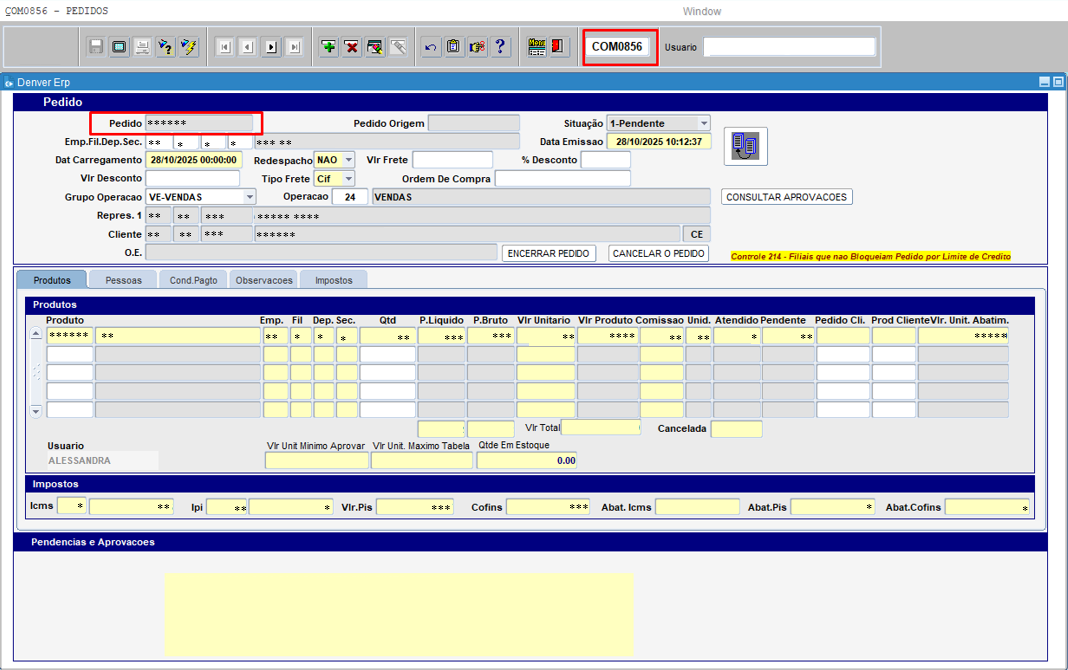The image size is (1068, 670).
Task: Open the Impostos tab
Action: pos(334,280)
